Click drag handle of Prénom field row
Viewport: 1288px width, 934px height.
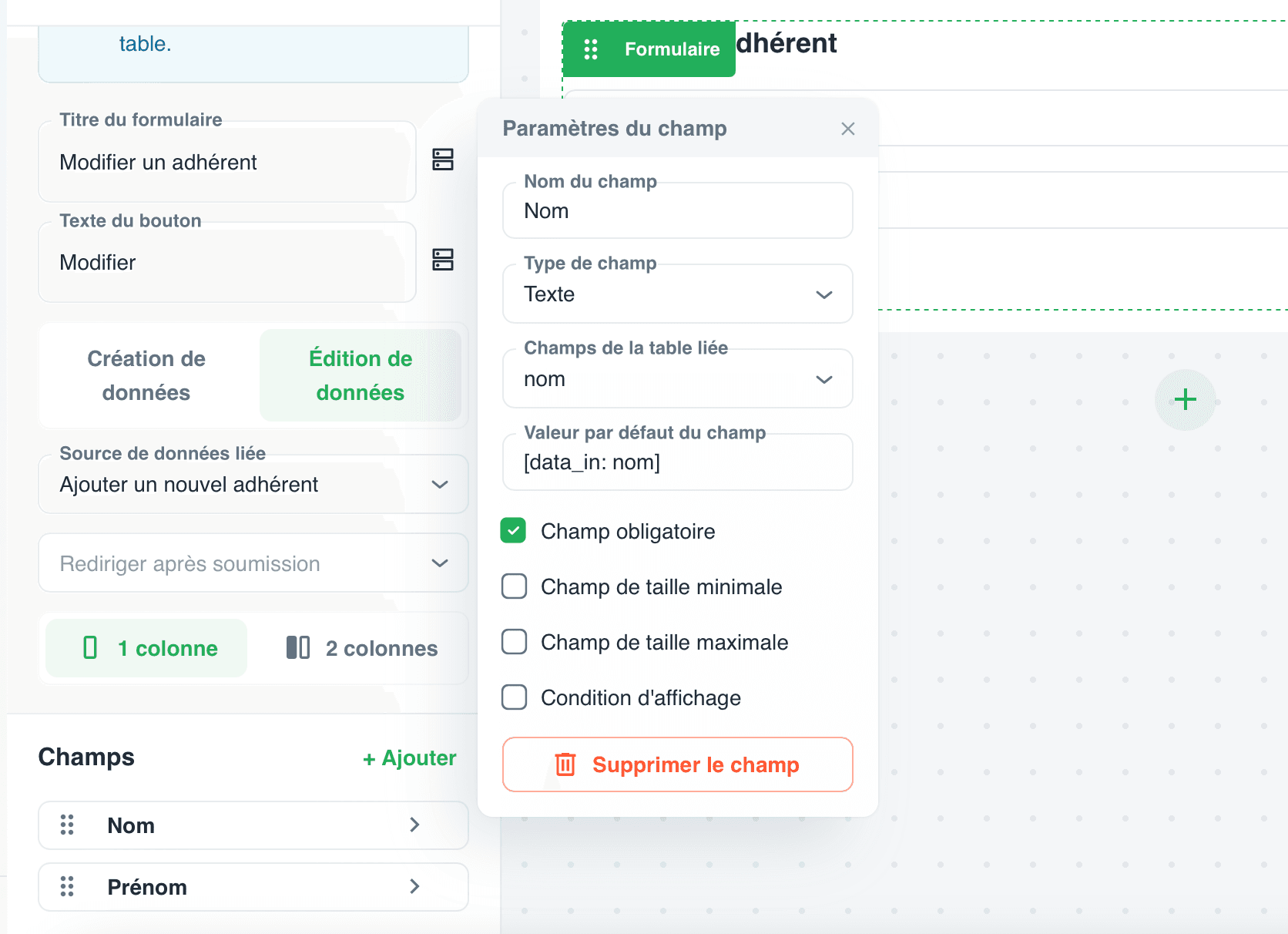tap(67, 887)
